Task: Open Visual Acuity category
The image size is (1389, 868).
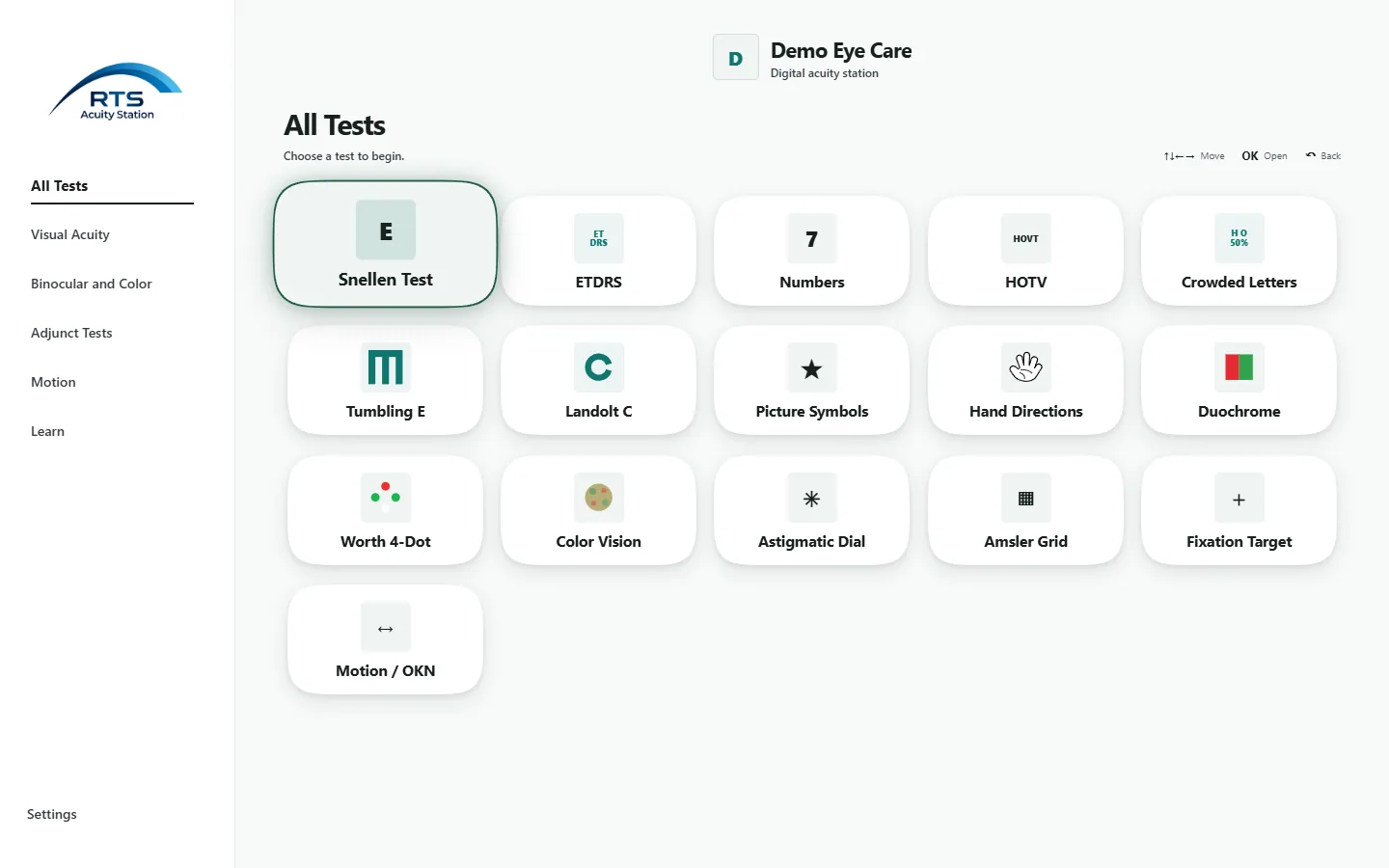Action: [x=70, y=234]
